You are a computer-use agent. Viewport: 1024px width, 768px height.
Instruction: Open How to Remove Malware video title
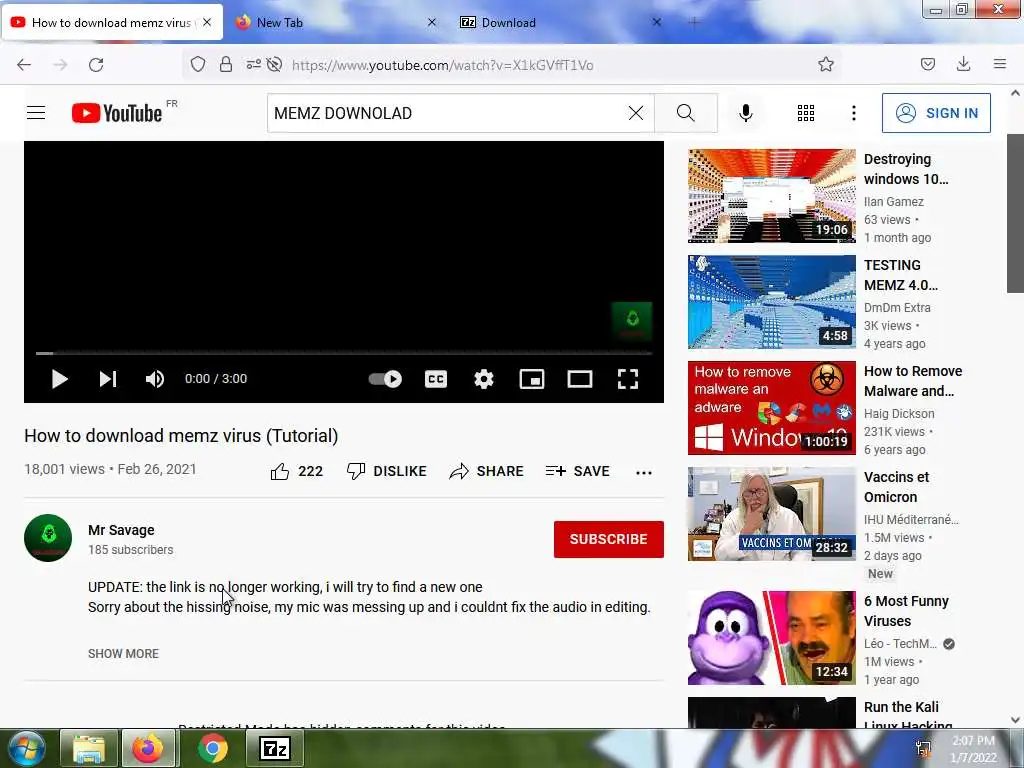click(913, 381)
